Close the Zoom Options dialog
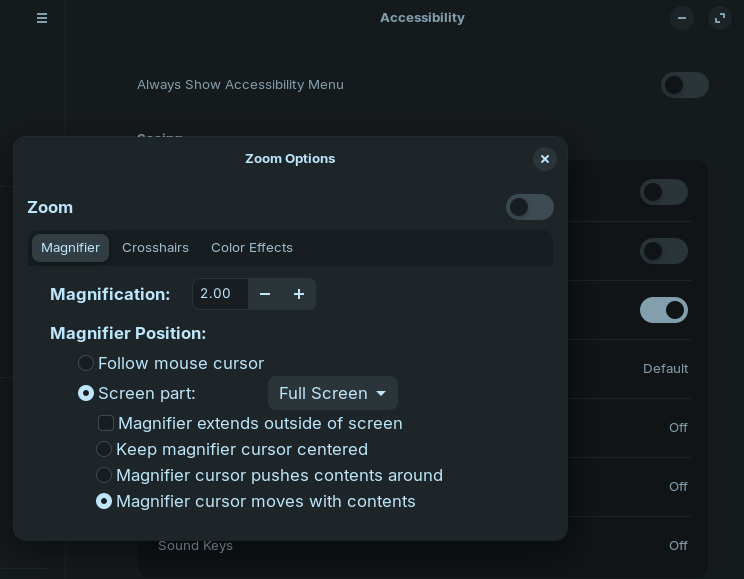 click(x=544, y=159)
